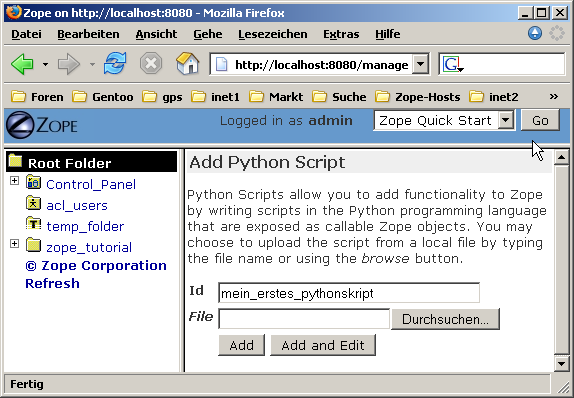
Task: Reload the page with the blue refresh icon
Action: pyautogui.click(x=115, y=63)
